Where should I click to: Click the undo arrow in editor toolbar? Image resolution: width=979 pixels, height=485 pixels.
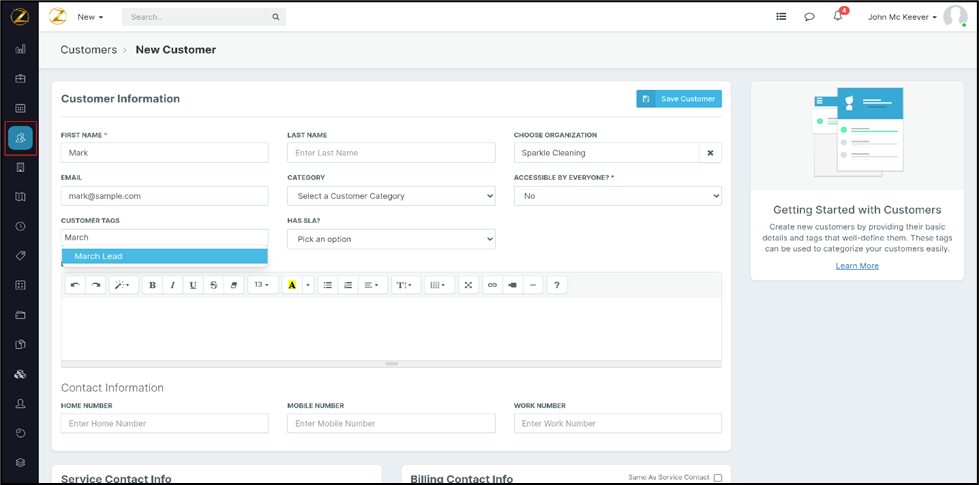click(75, 285)
